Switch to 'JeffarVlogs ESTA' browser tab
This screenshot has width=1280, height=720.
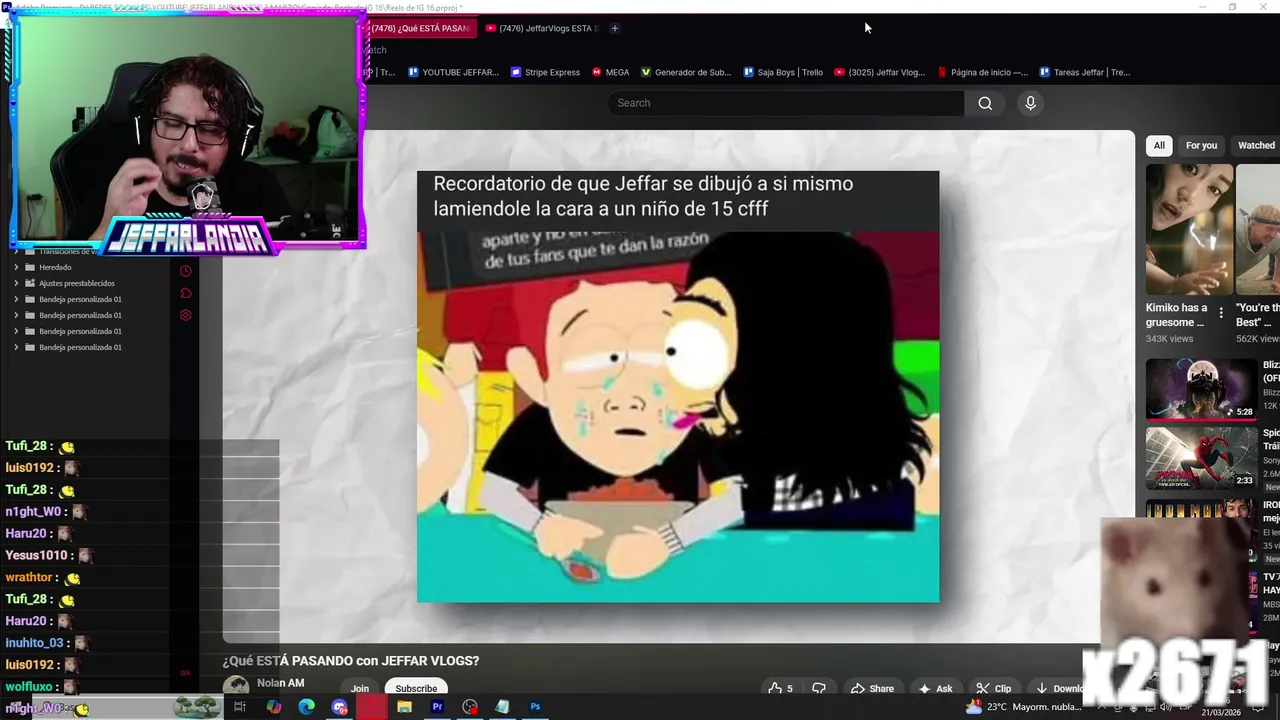(x=541, y=28)
